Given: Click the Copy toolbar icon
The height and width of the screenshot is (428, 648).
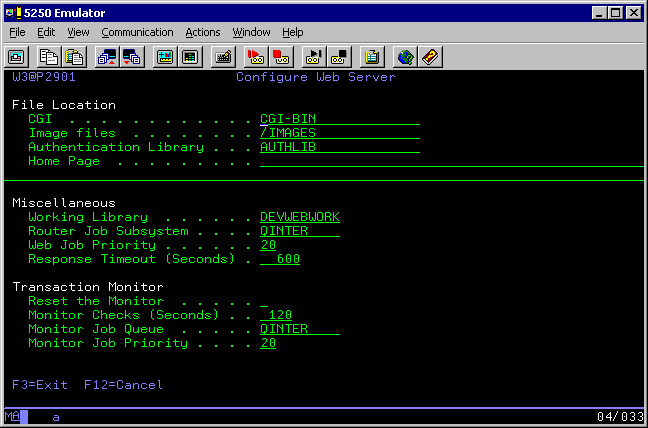Looking at the screenshot, I should point(49,57).
